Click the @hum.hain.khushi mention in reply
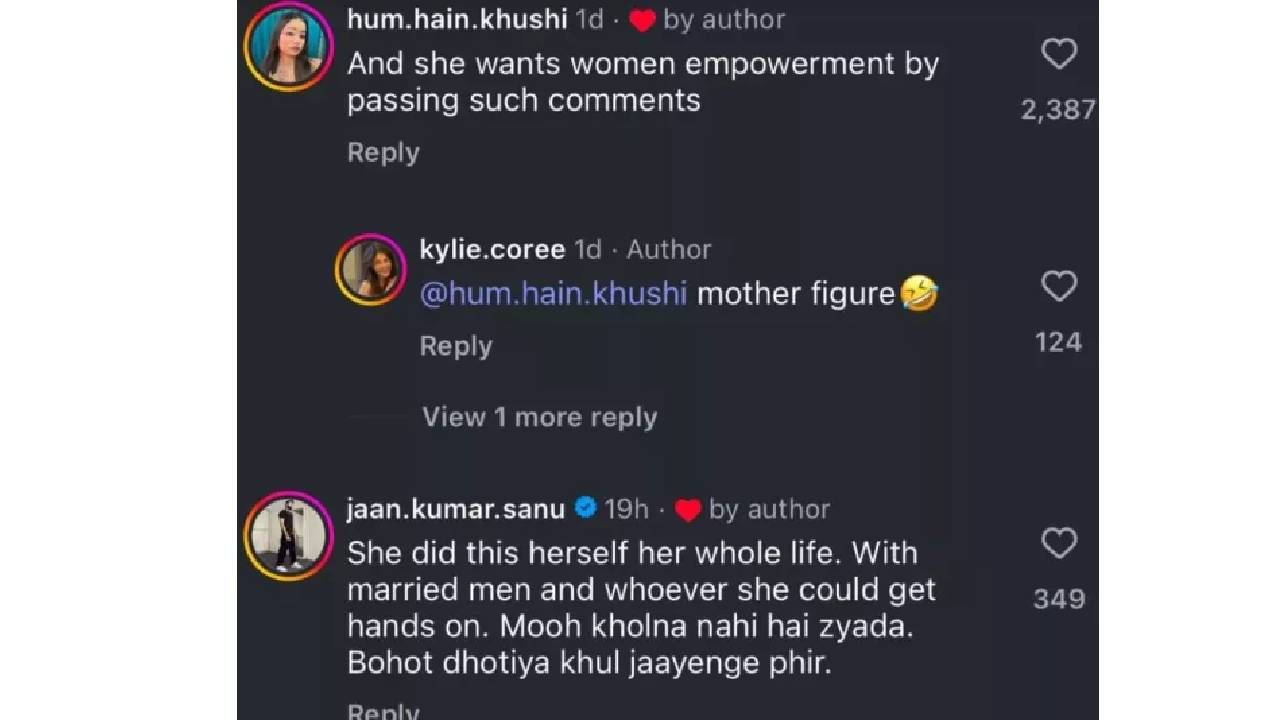1280x720 pixels. point(553,294)
